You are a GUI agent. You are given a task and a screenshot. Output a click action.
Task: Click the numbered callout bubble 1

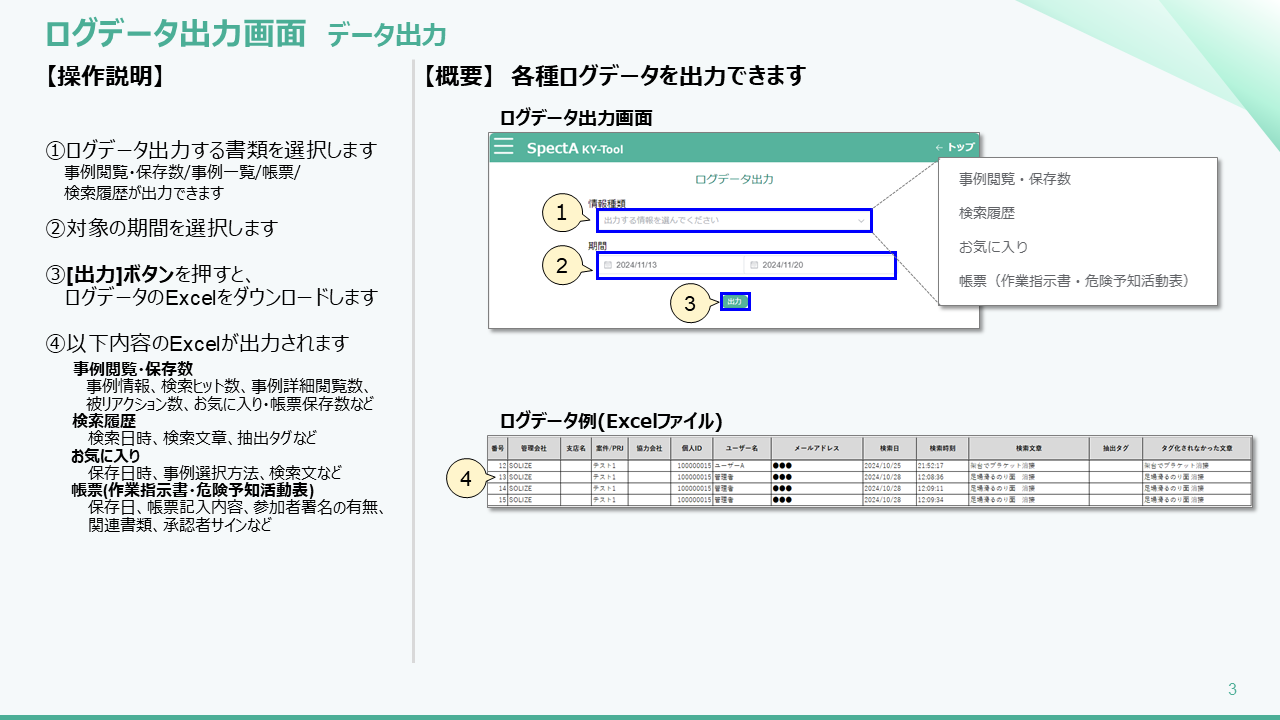tap(561, 213)
